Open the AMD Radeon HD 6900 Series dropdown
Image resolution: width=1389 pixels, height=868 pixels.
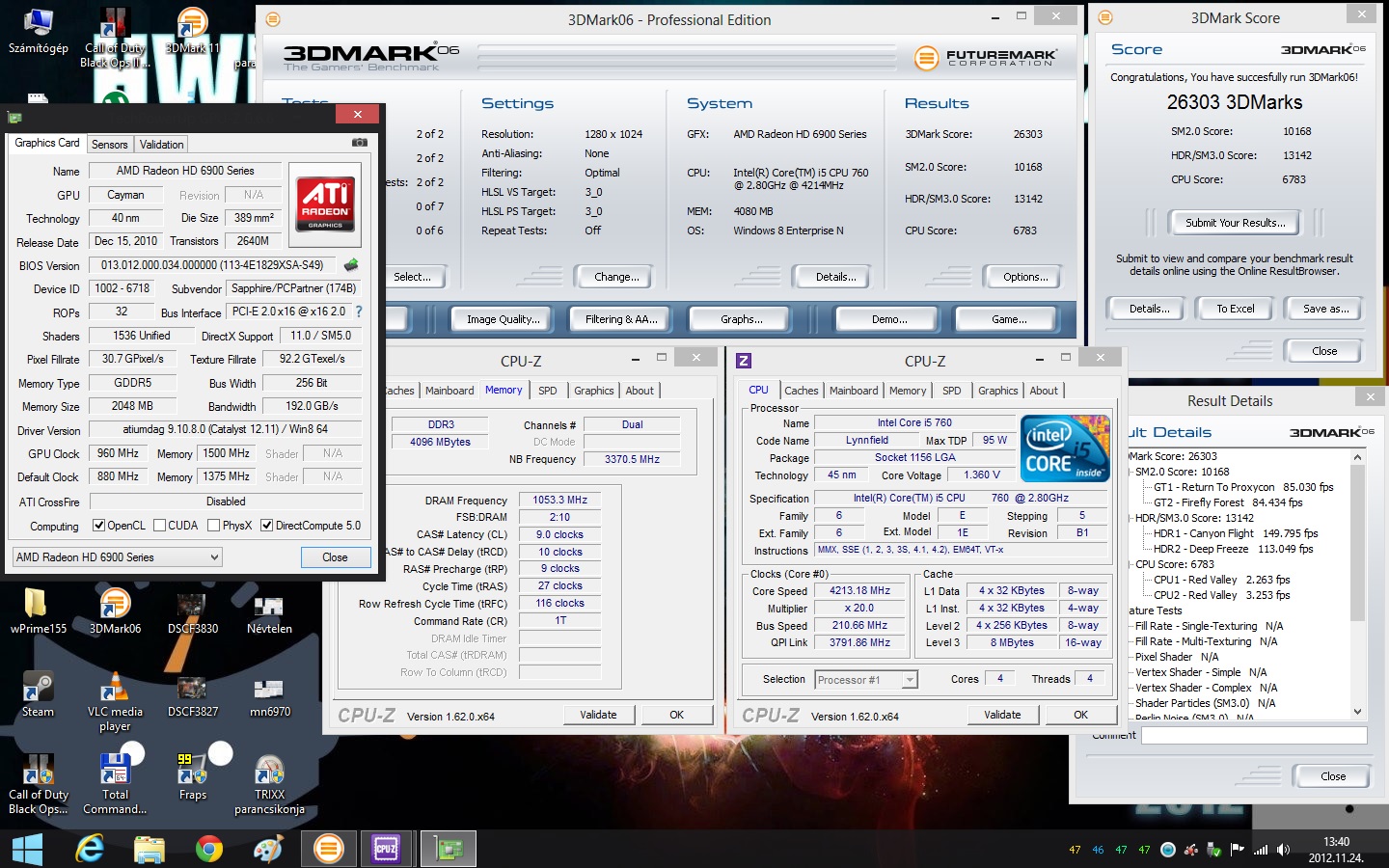click(117, 556)
